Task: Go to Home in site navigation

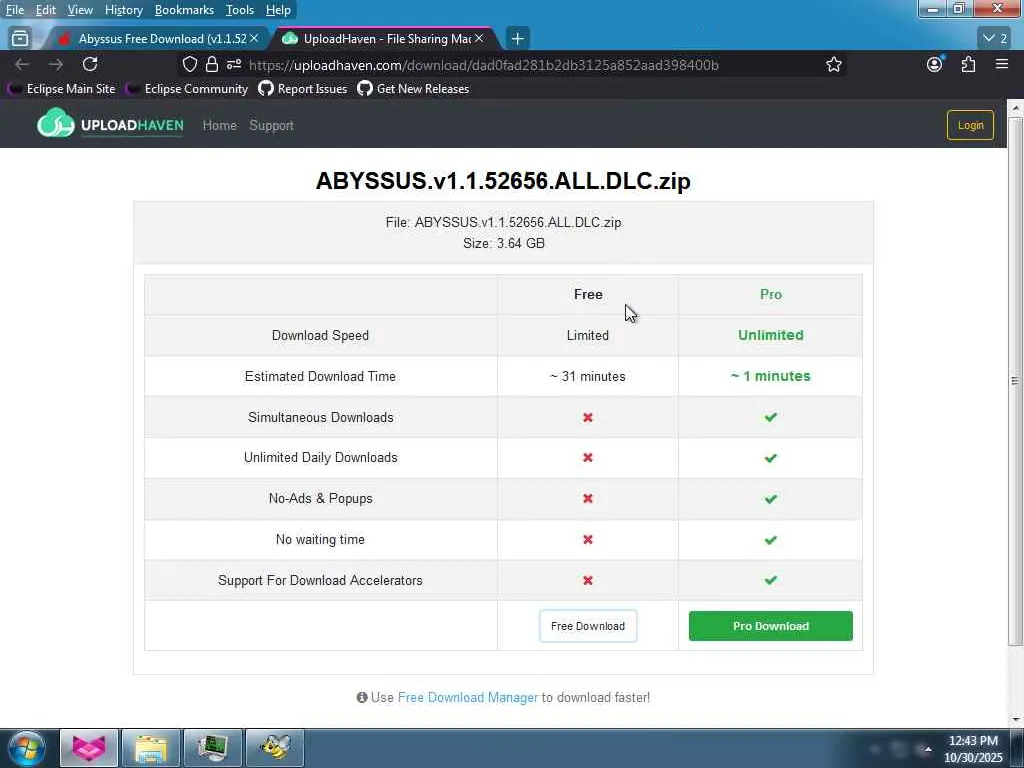Action: tap(219, 125)
